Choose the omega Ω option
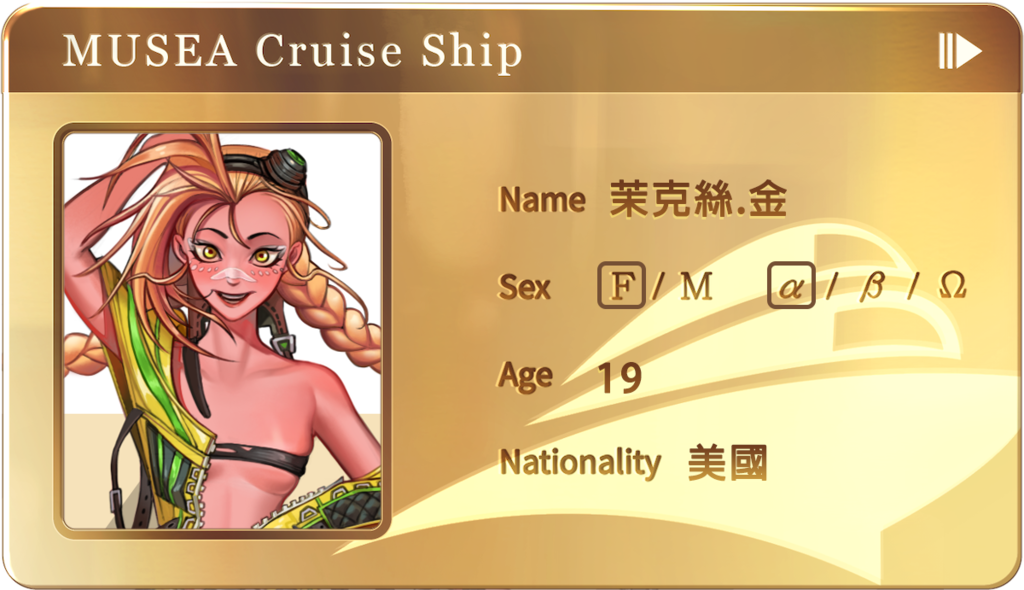The height and width of the screenshot is (590, 1024). [952, 286]
